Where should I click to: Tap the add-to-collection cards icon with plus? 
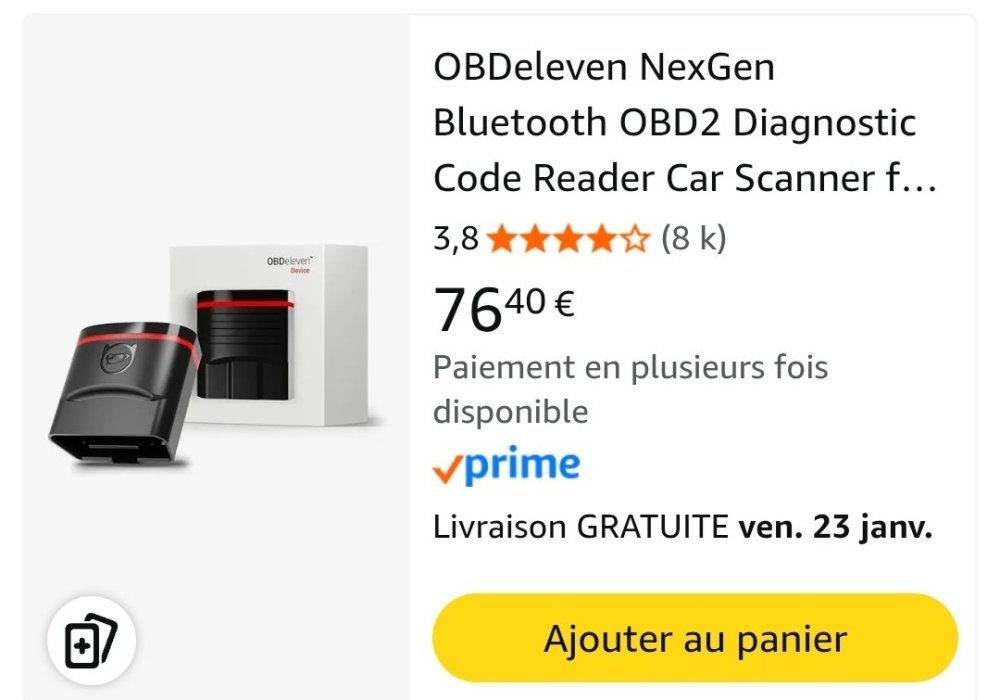tap(91, 640)
